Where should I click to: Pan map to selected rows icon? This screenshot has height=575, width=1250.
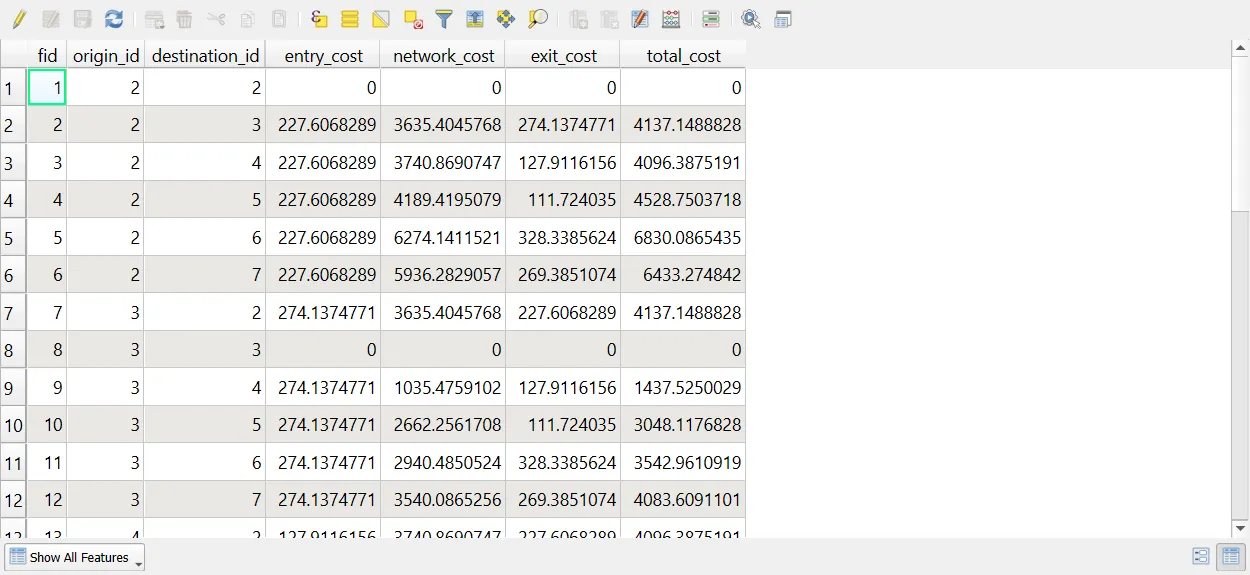click(506, 19)
